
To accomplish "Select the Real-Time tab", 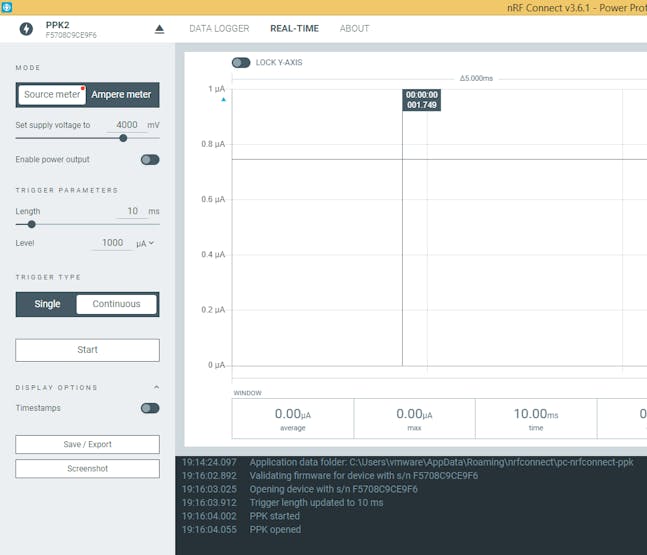I will [294, 29].
